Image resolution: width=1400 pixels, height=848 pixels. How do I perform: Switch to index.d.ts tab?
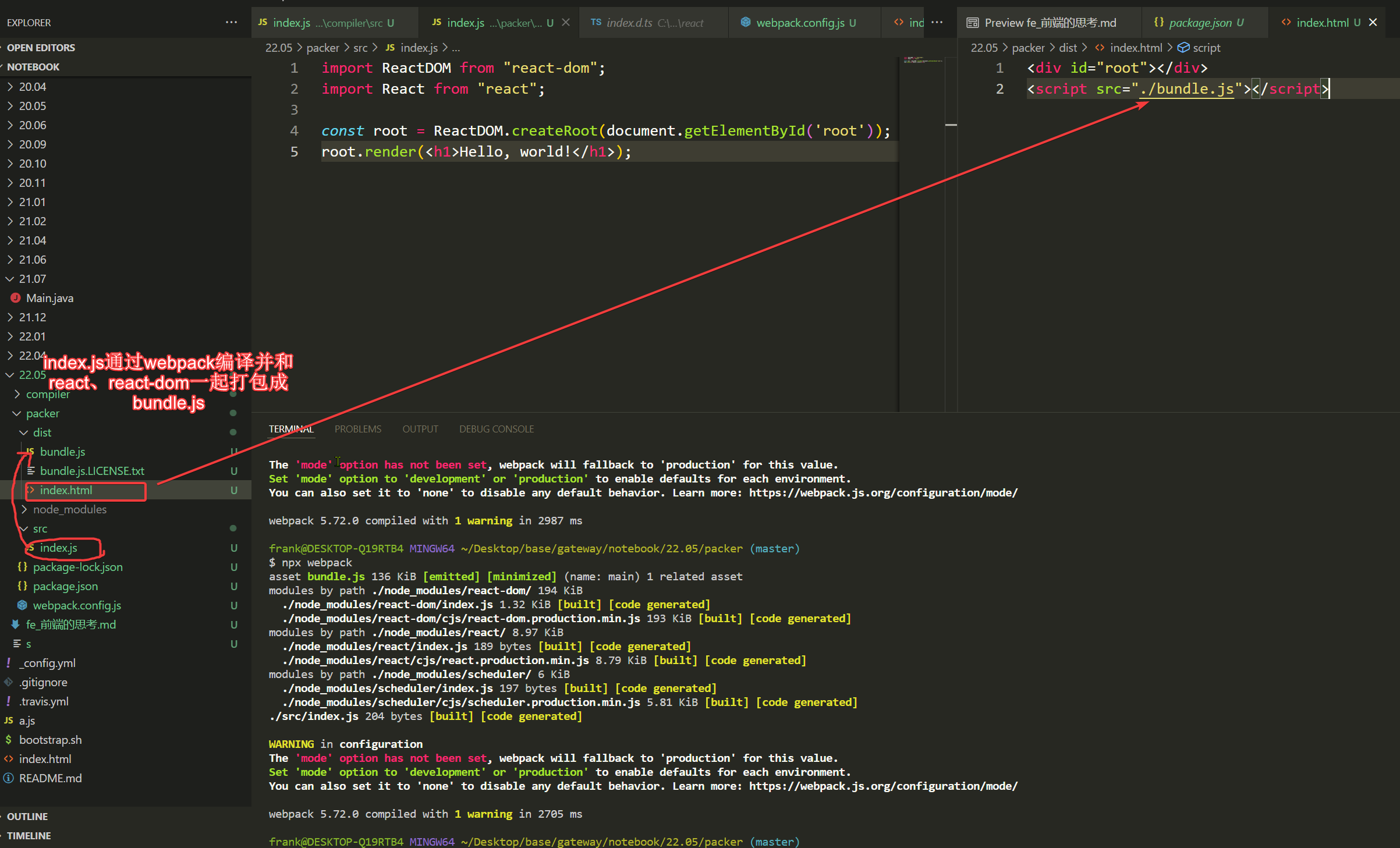tap(654, 23)
